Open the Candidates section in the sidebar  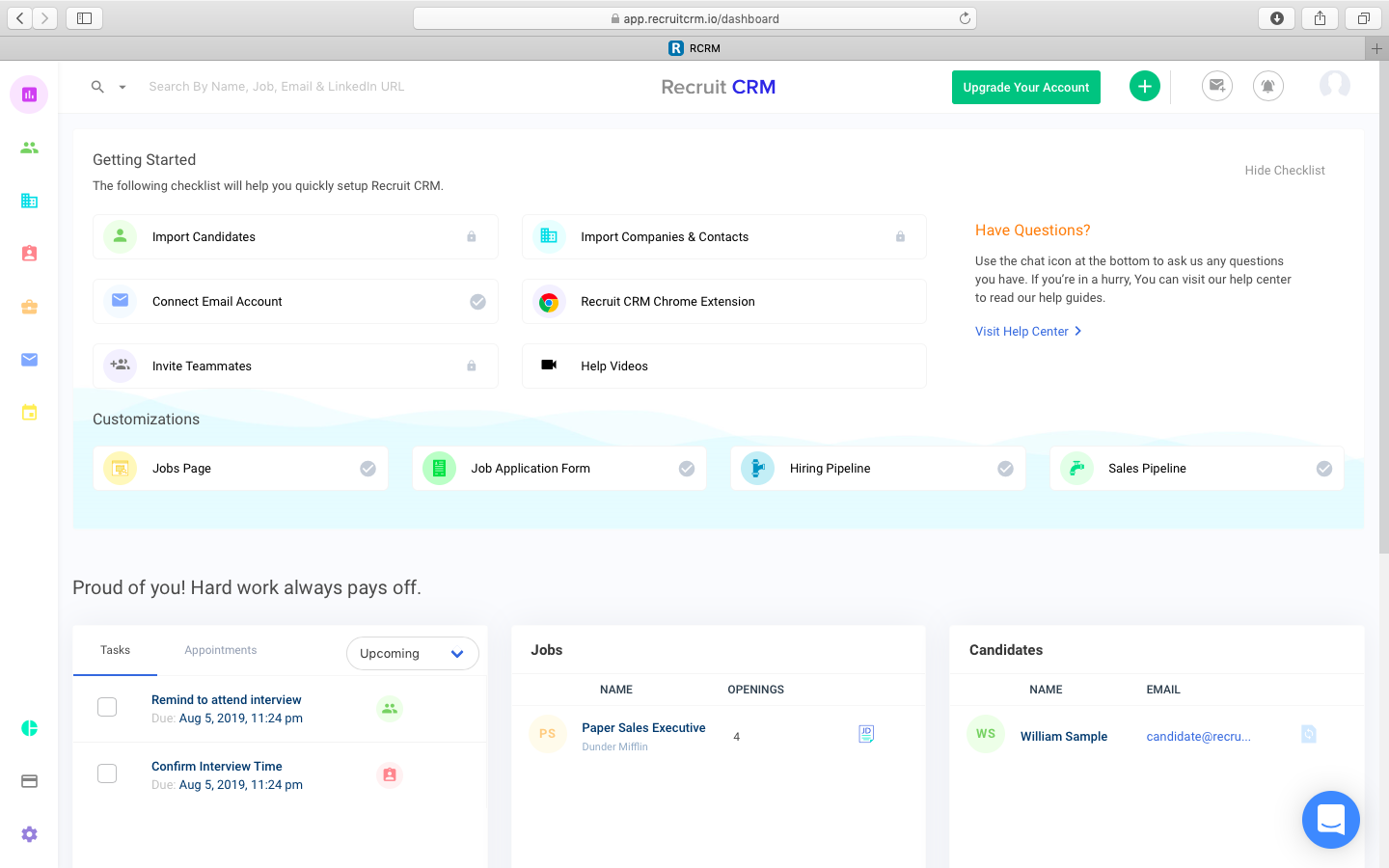click(29, 148)
